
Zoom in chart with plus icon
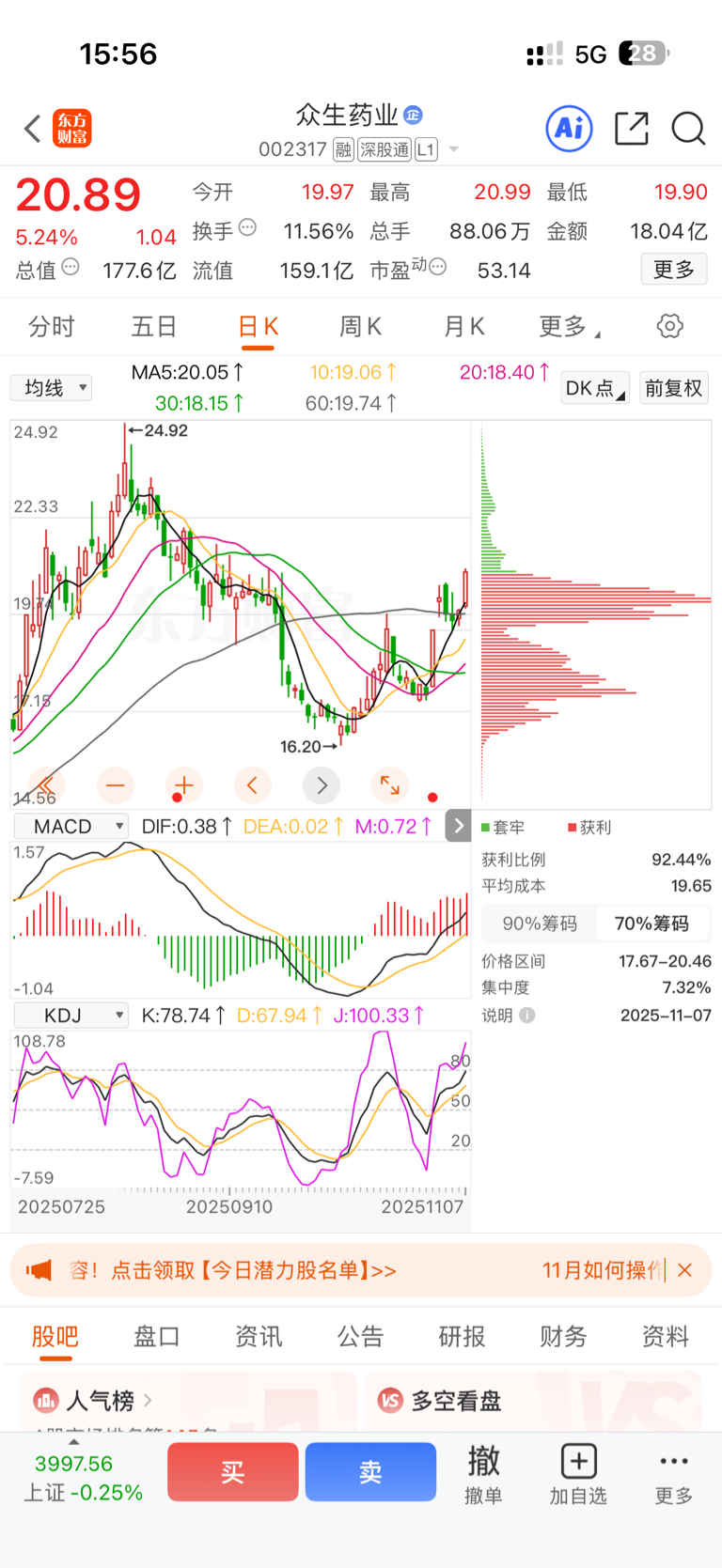click(184, 784)
